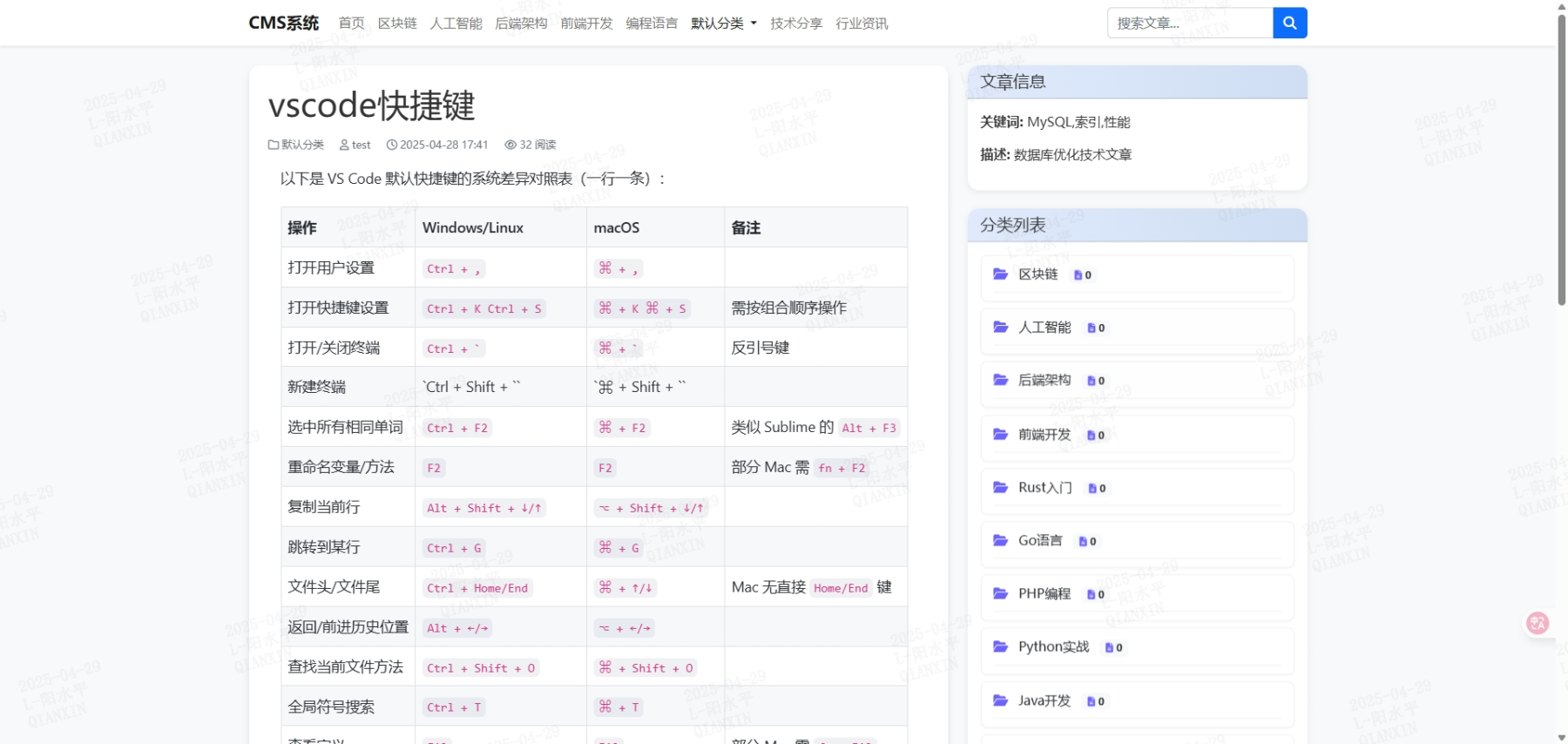Open 行业资讯 in the top navigation

862,24
